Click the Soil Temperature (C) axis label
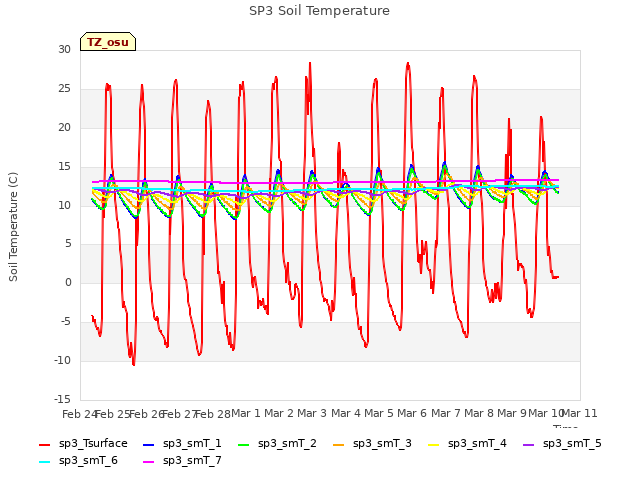Image resolution: width=640 pixels, height=480 pixels. coord(13,227)
